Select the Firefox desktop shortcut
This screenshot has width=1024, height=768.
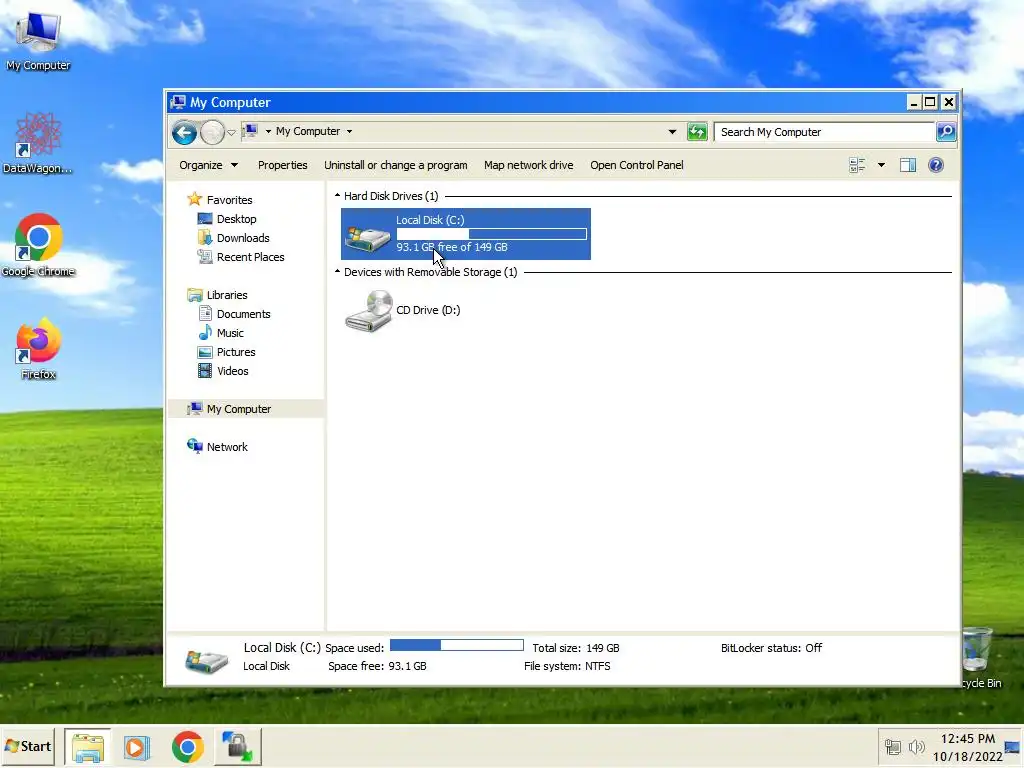click(x=38, y=348)
